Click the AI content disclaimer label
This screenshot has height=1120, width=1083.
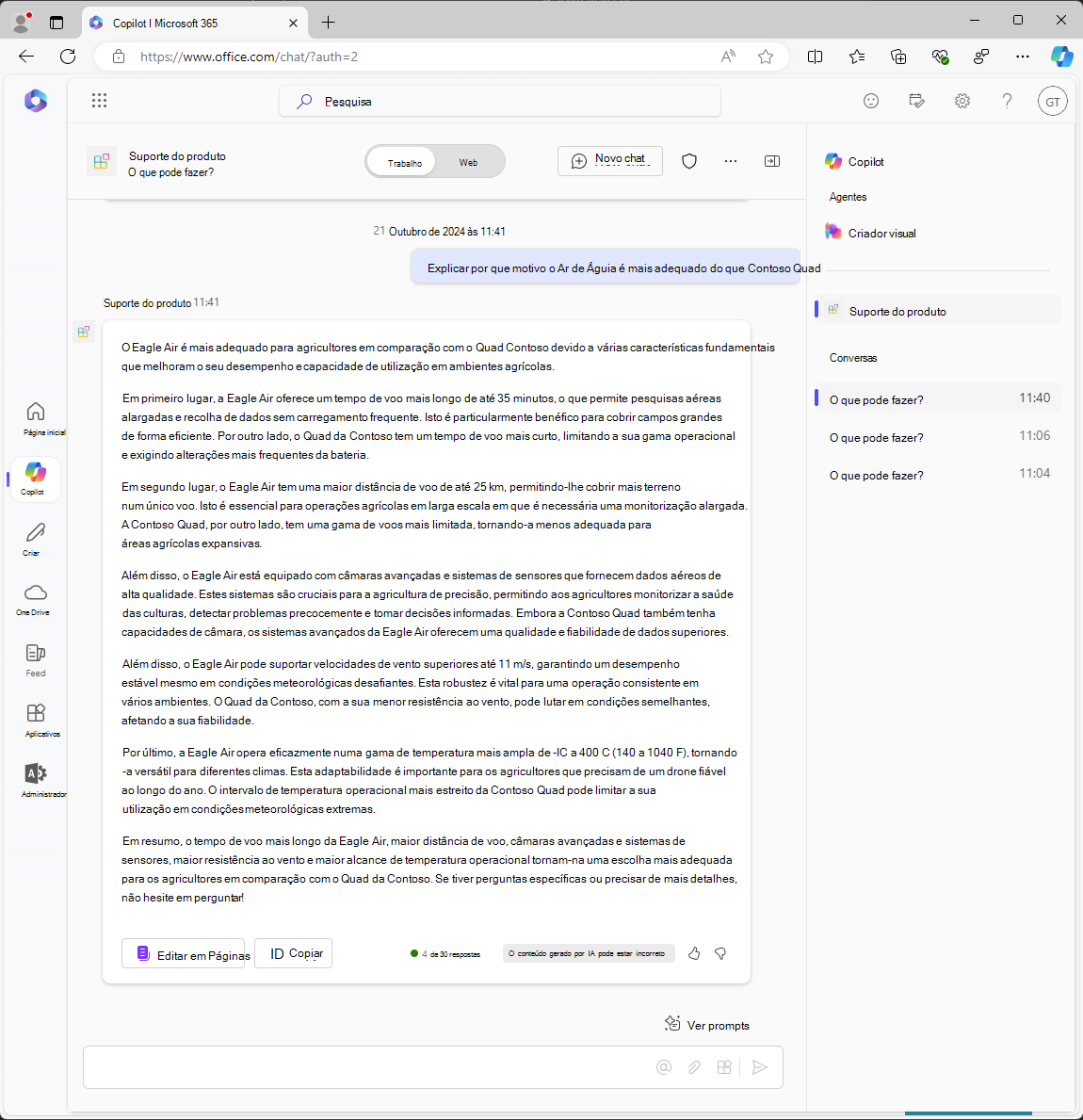tap(589, 953)
